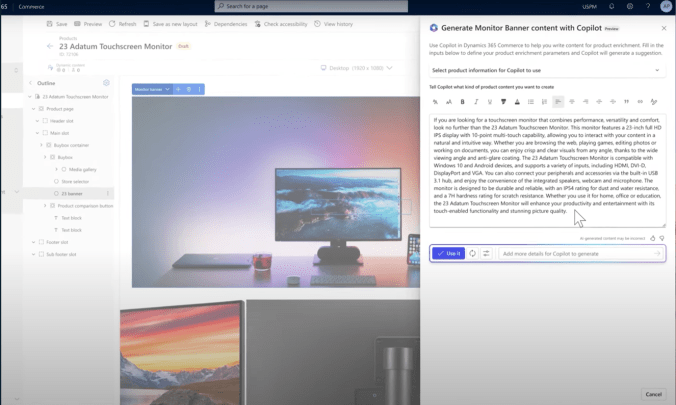Give thumbs down to the generated content

click(x=662, y=238)
